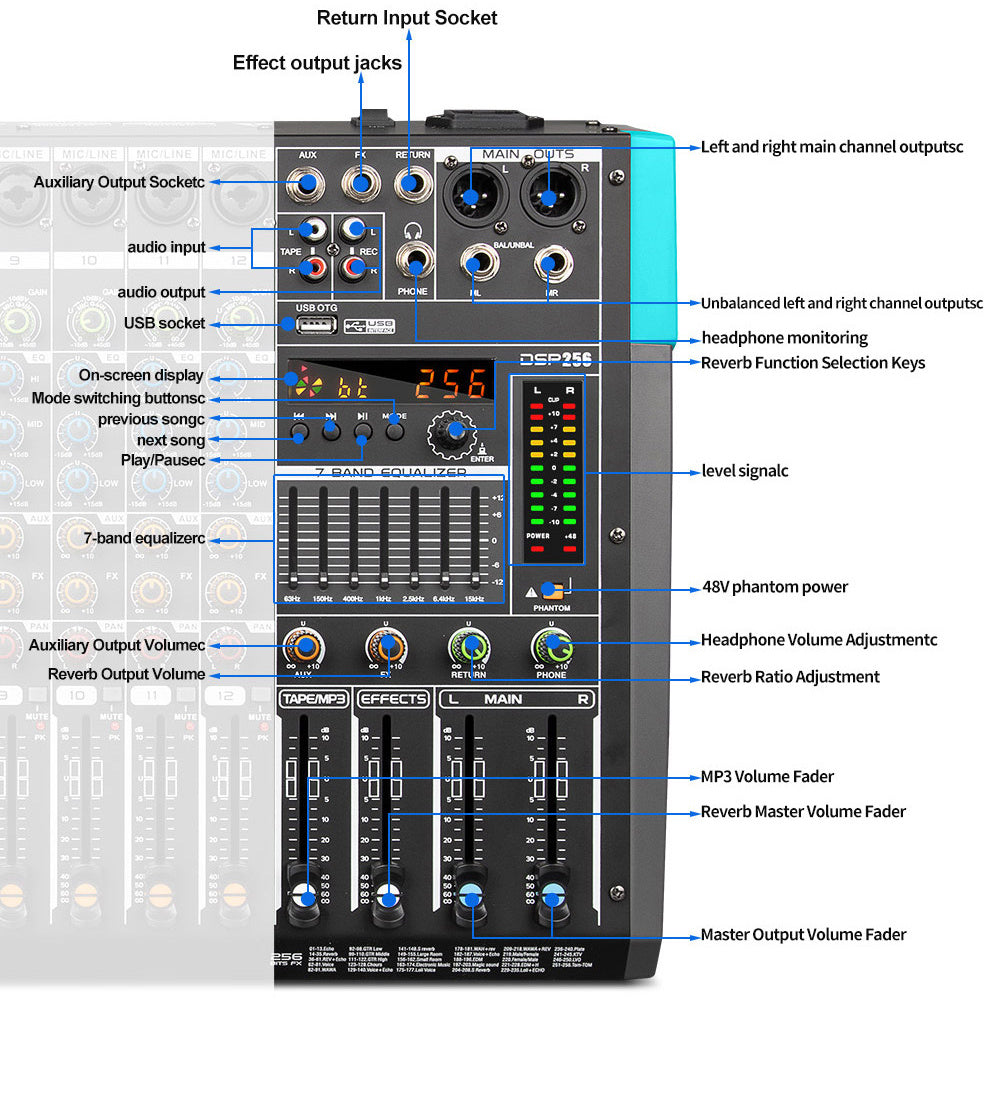Toggle the Play/Pause button

pyautogui.click(x=362, y=431)
